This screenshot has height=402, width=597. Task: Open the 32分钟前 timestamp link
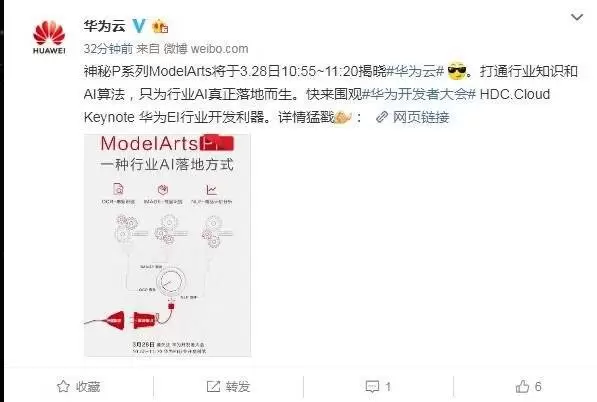(108, 49)
